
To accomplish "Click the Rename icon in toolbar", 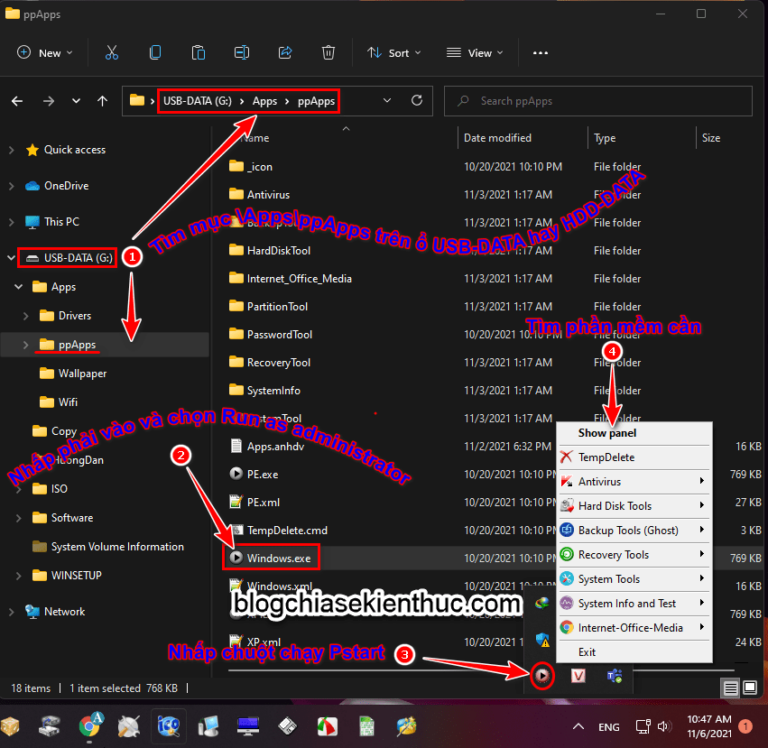I will tap(241, 53).
